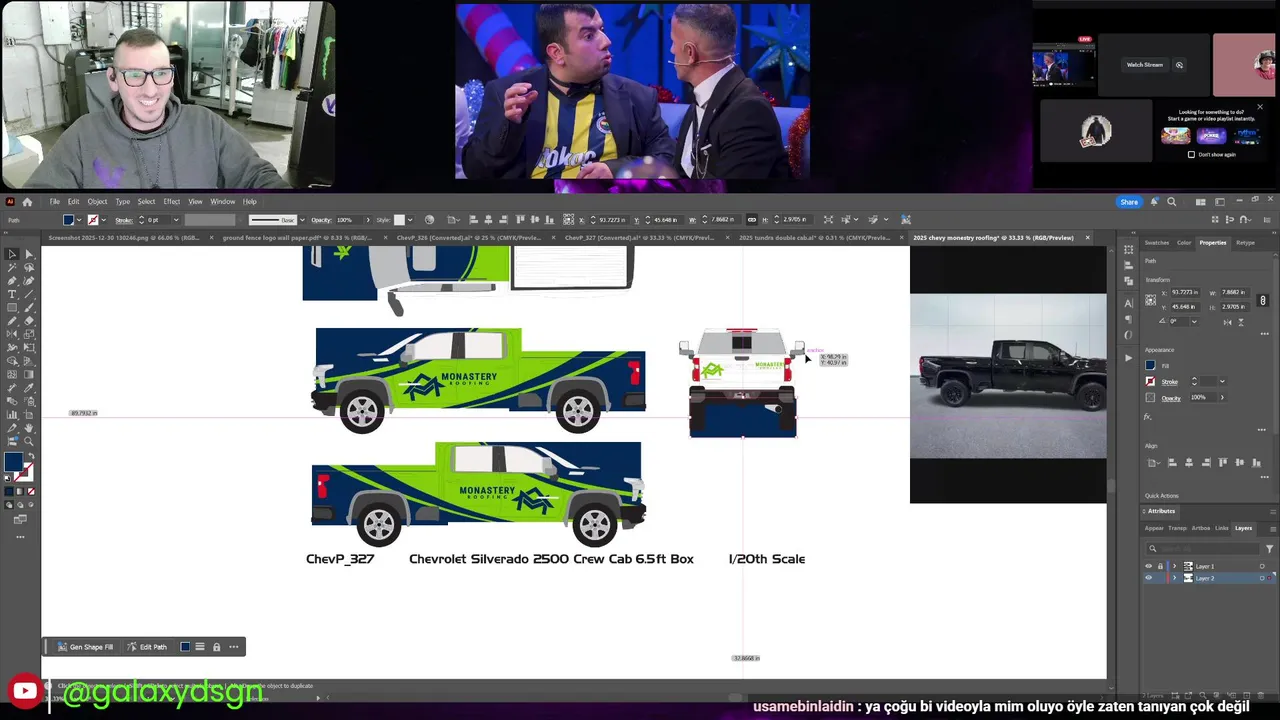
Task: Open stroke weight dropdown in control bar
Action: coord(176,219)
